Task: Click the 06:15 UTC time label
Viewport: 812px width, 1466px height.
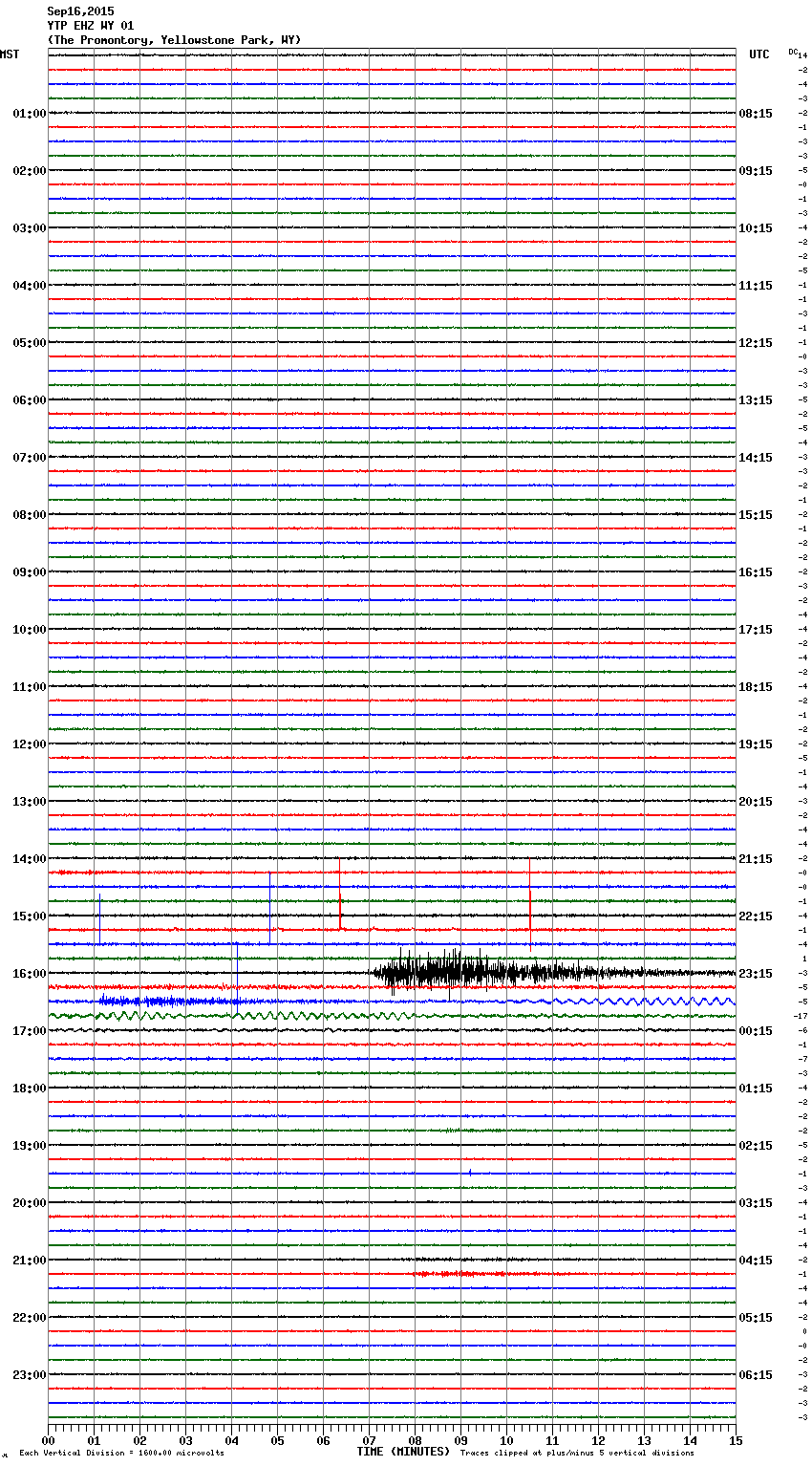Action: pos(756,1375)
